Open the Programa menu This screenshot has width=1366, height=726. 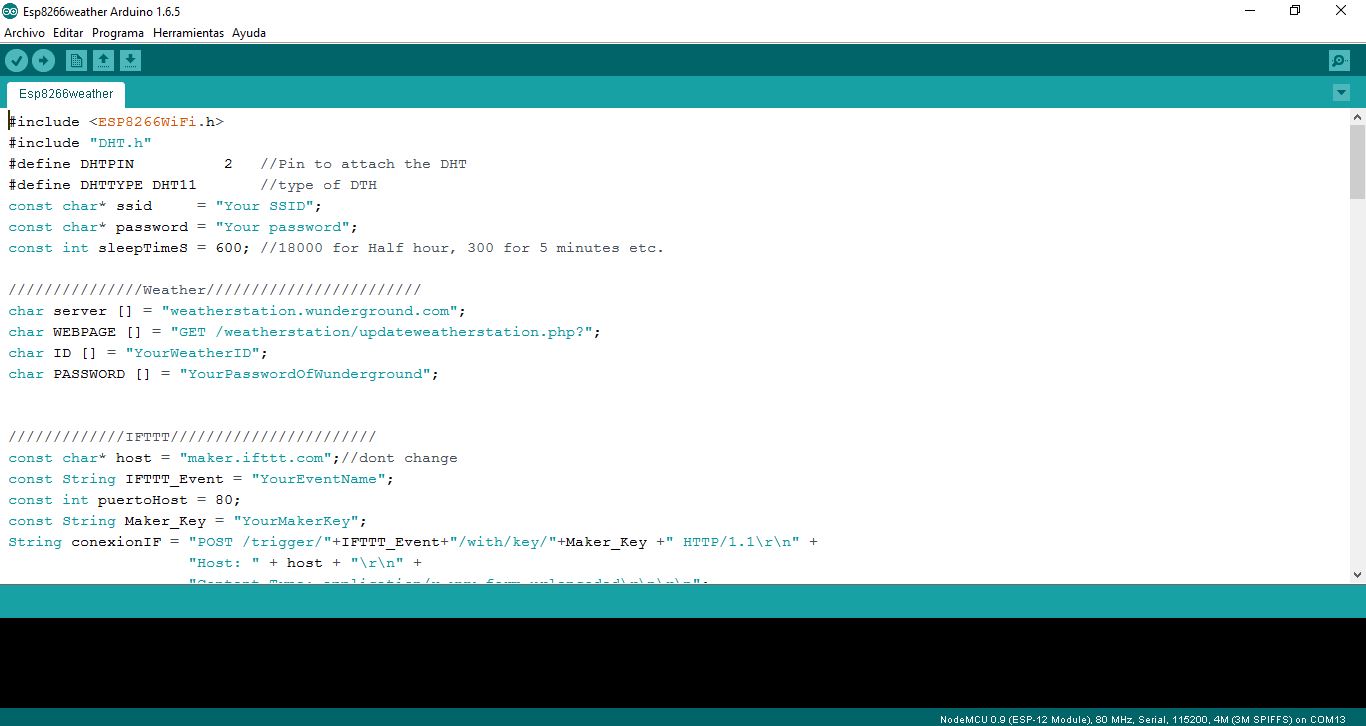click(118, 33)
